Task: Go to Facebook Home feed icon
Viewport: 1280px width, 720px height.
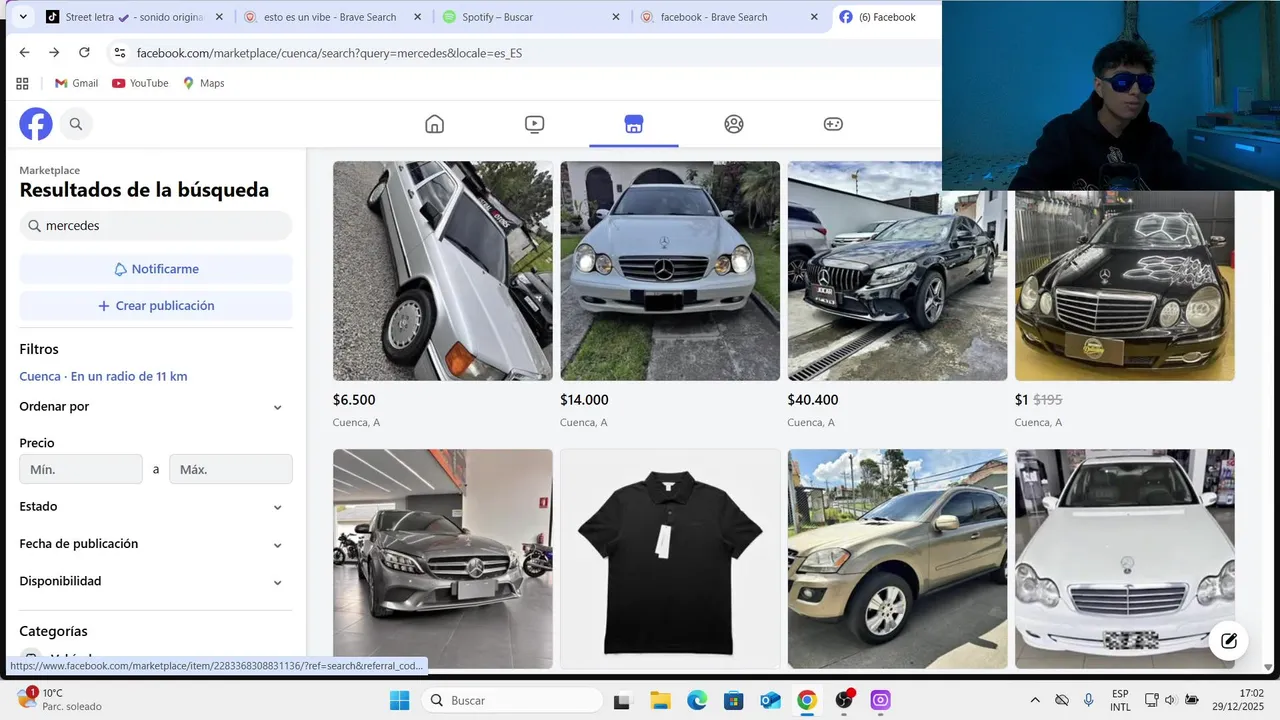Action: coord(434,124)
